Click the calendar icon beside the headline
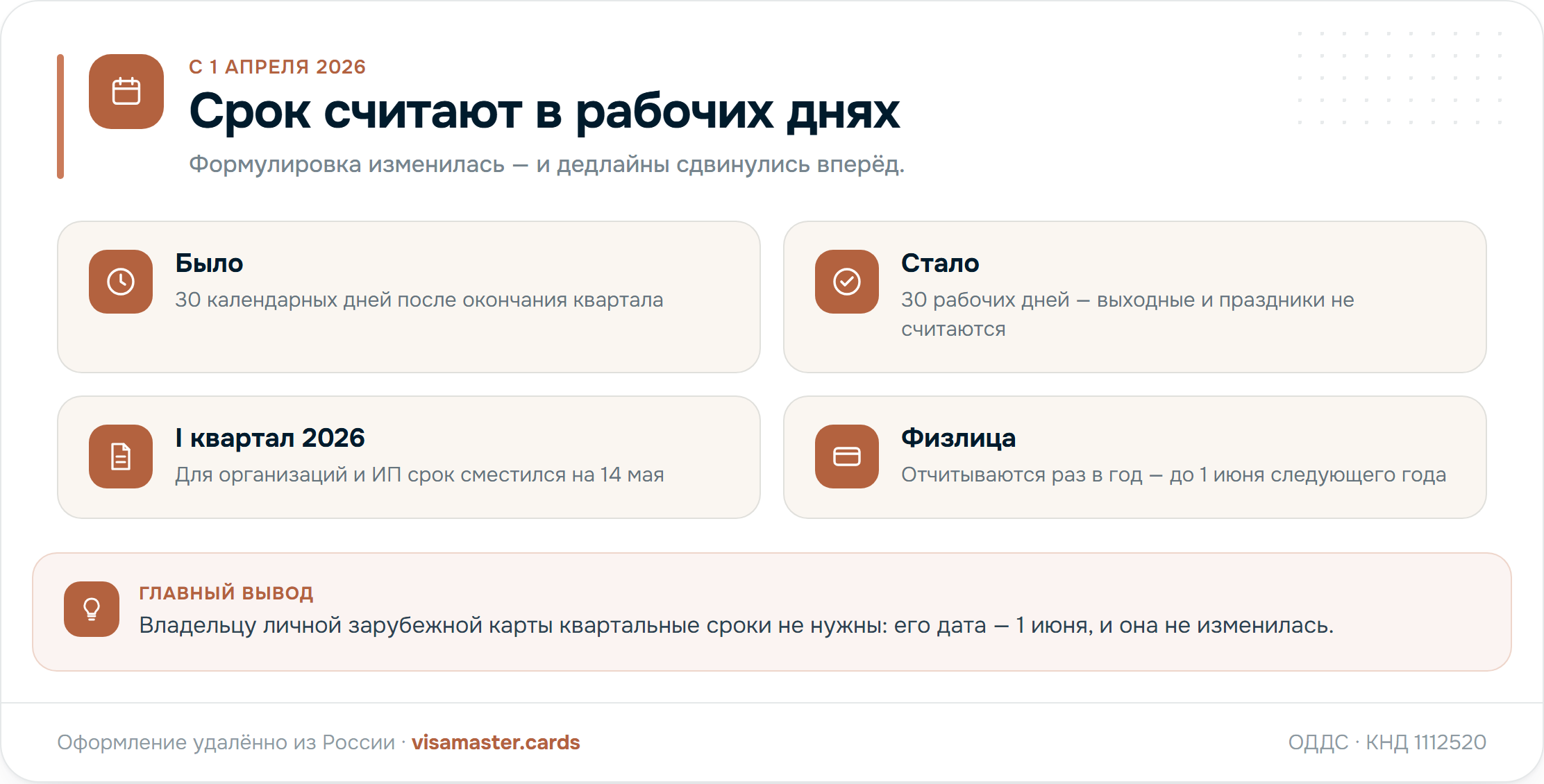The width and height of the screenshot is (1544, 784). point(126,92)
